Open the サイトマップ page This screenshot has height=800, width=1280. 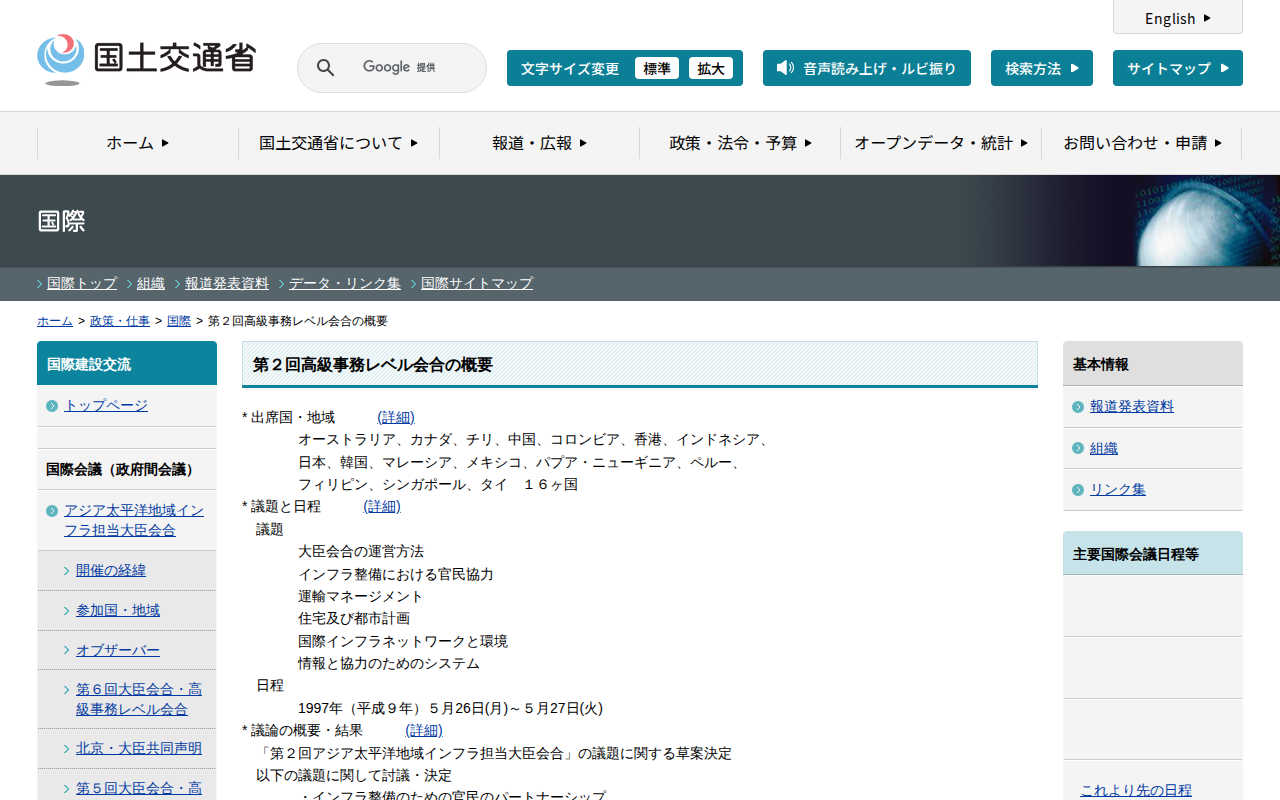coord(1178,68)
